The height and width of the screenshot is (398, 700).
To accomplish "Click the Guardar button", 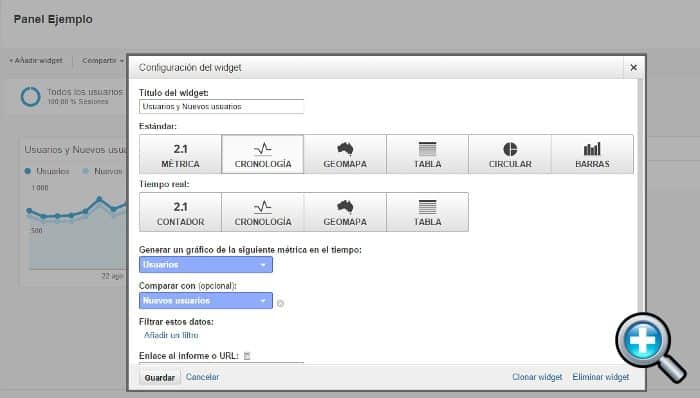I will point(160,377).
